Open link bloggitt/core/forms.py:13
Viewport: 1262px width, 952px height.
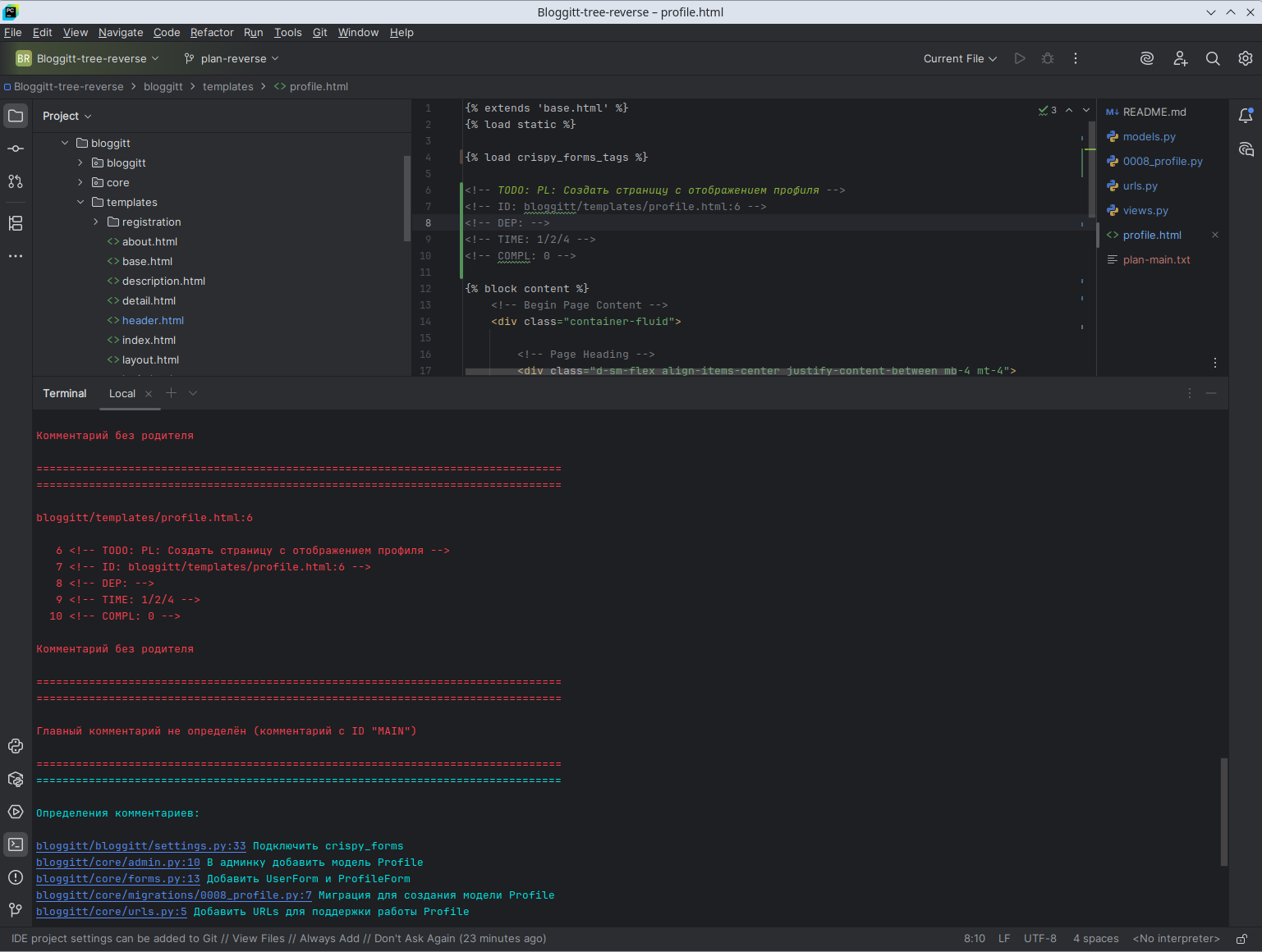tap(118, 878)
